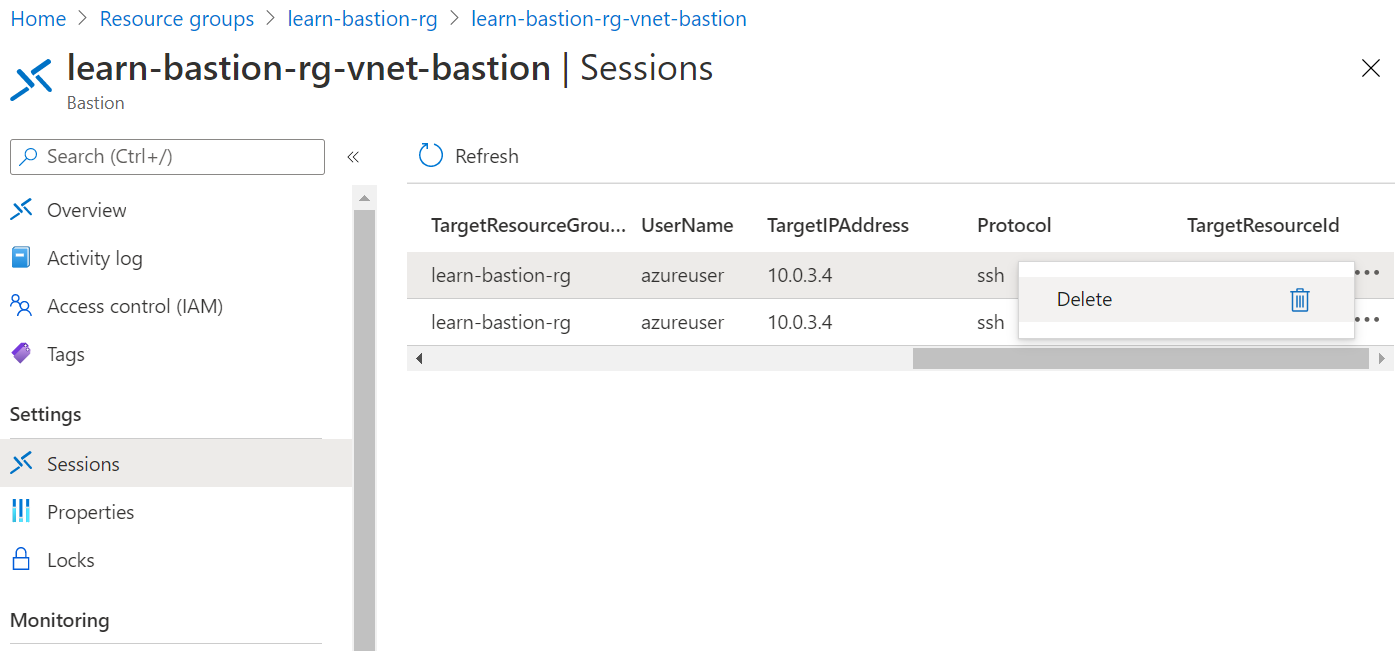The image size is (1395, 651).
Task: Click the Monitoring section heading
Action: click(x=60, y=620)
